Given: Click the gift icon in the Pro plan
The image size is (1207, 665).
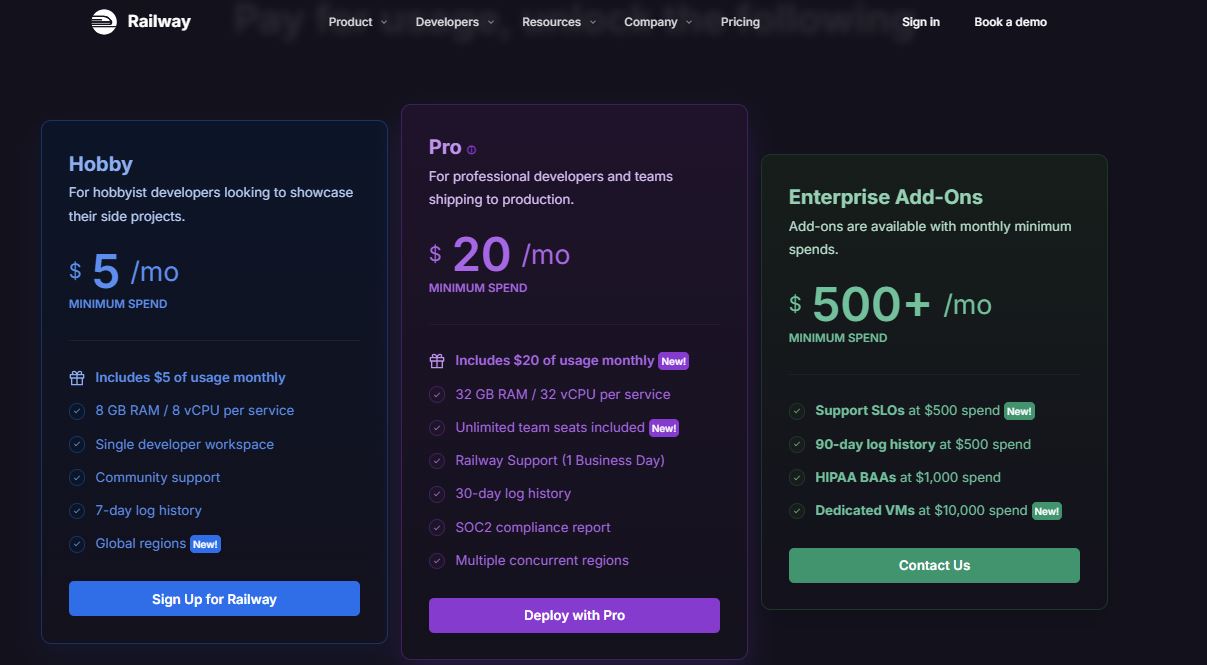Looking at the screenshot, I should click(x=437, y=361).
